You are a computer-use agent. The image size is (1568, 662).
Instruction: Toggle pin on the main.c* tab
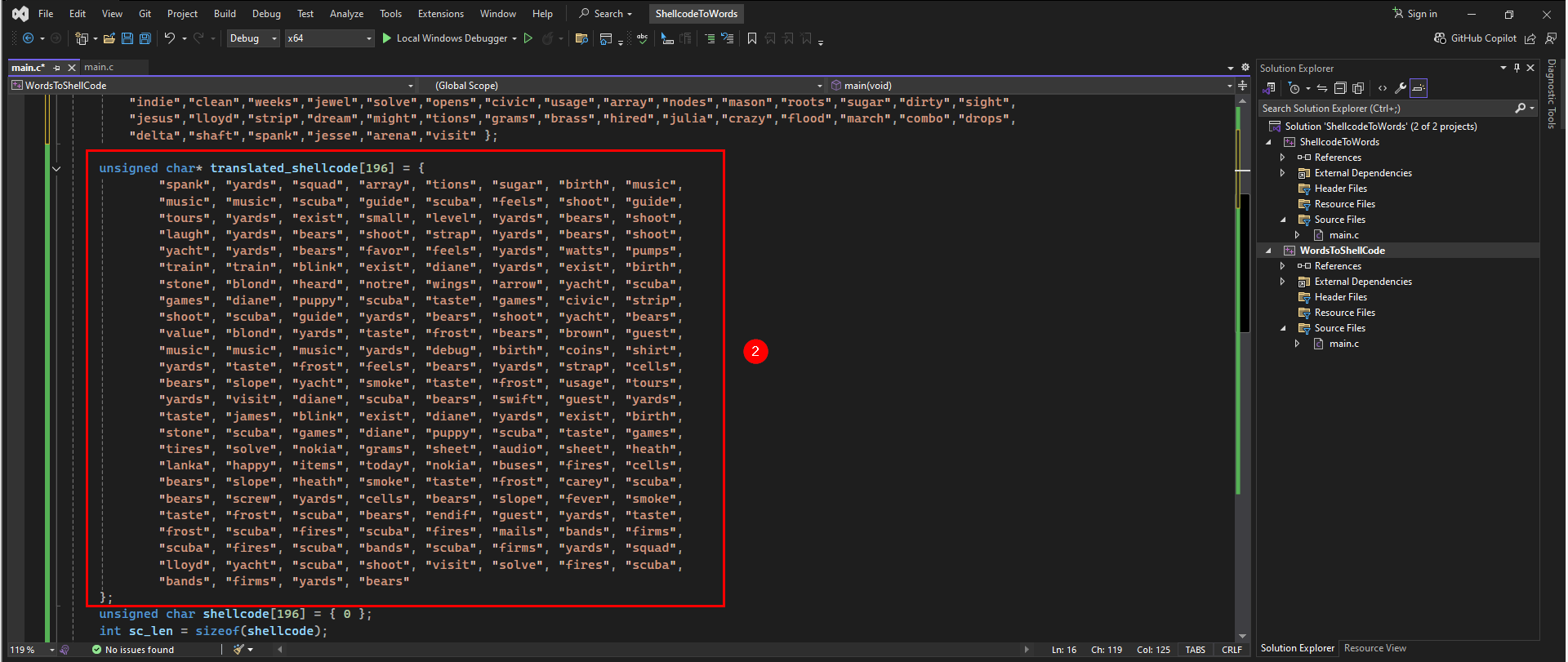(57, 68)
